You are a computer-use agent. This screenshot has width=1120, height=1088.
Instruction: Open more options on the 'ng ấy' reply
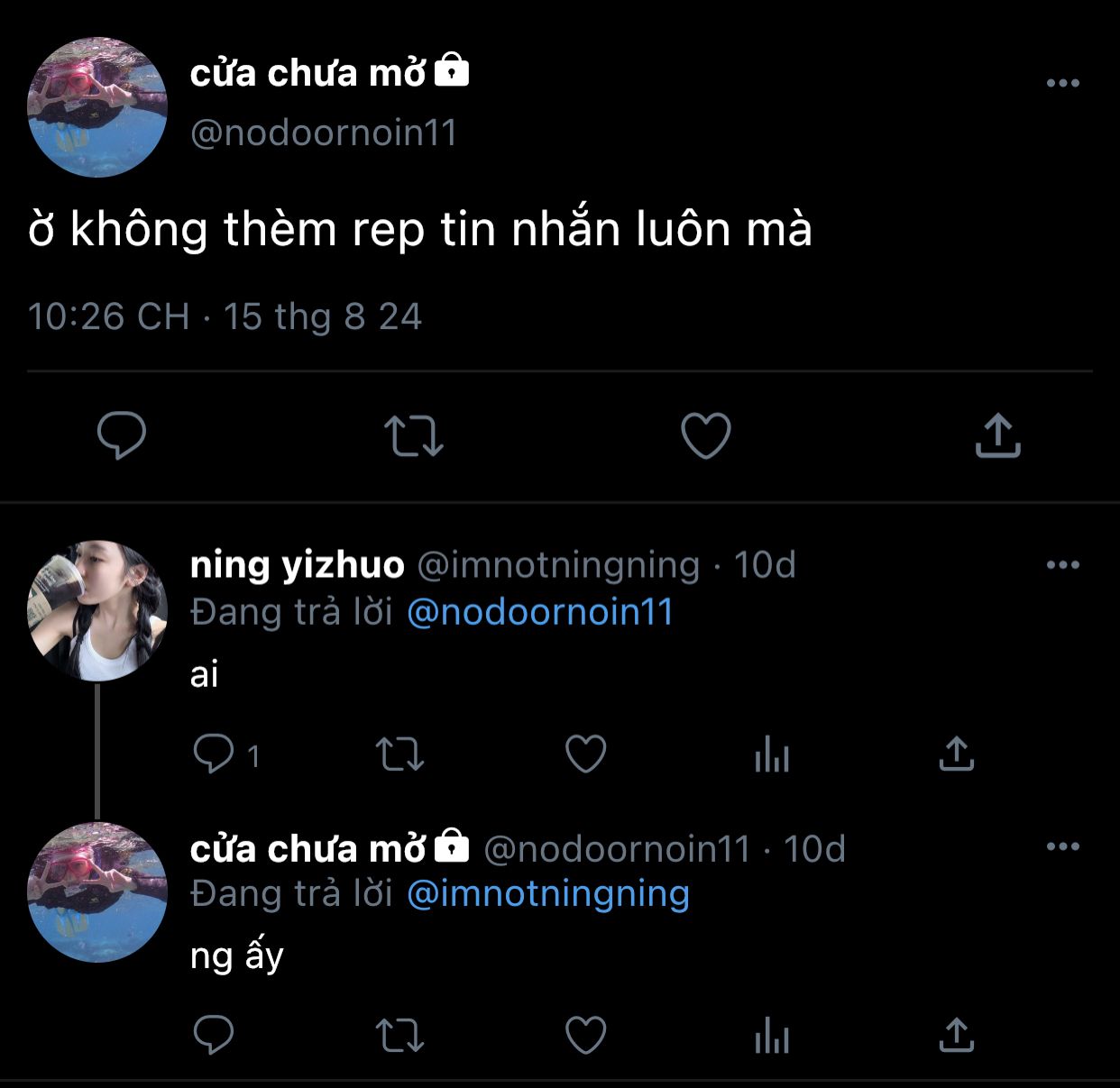(x=1063, y=846)
